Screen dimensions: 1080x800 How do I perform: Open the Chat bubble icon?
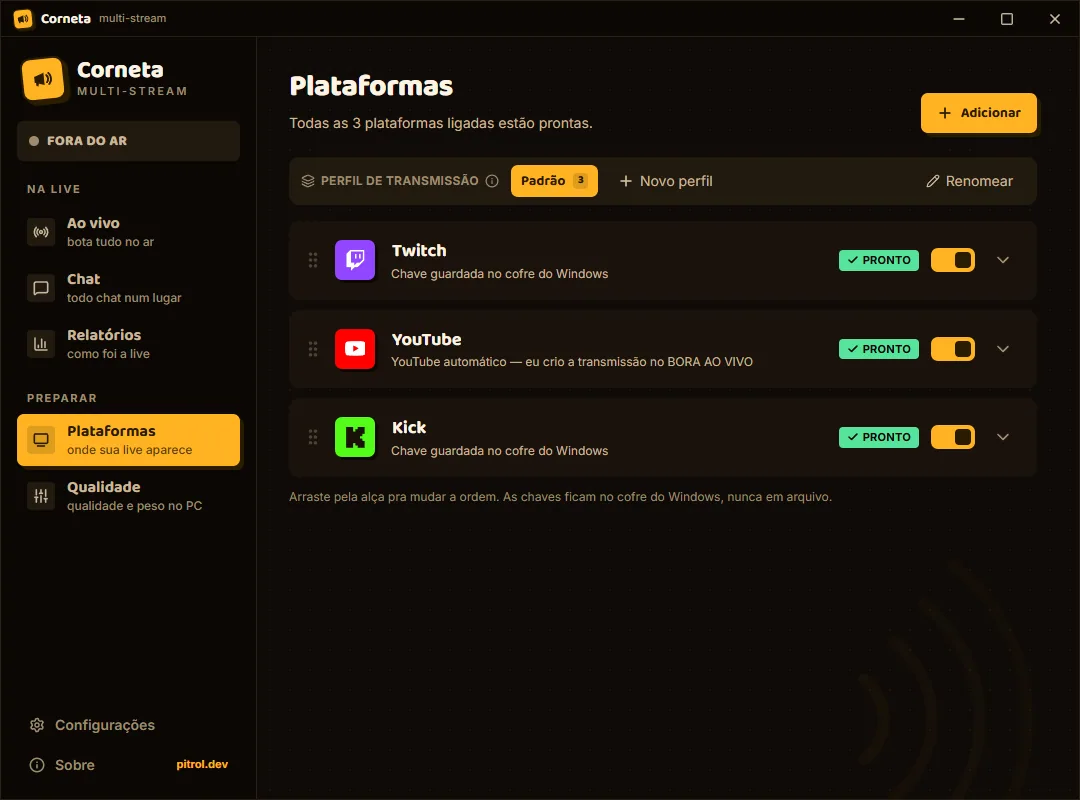(41, 288)
